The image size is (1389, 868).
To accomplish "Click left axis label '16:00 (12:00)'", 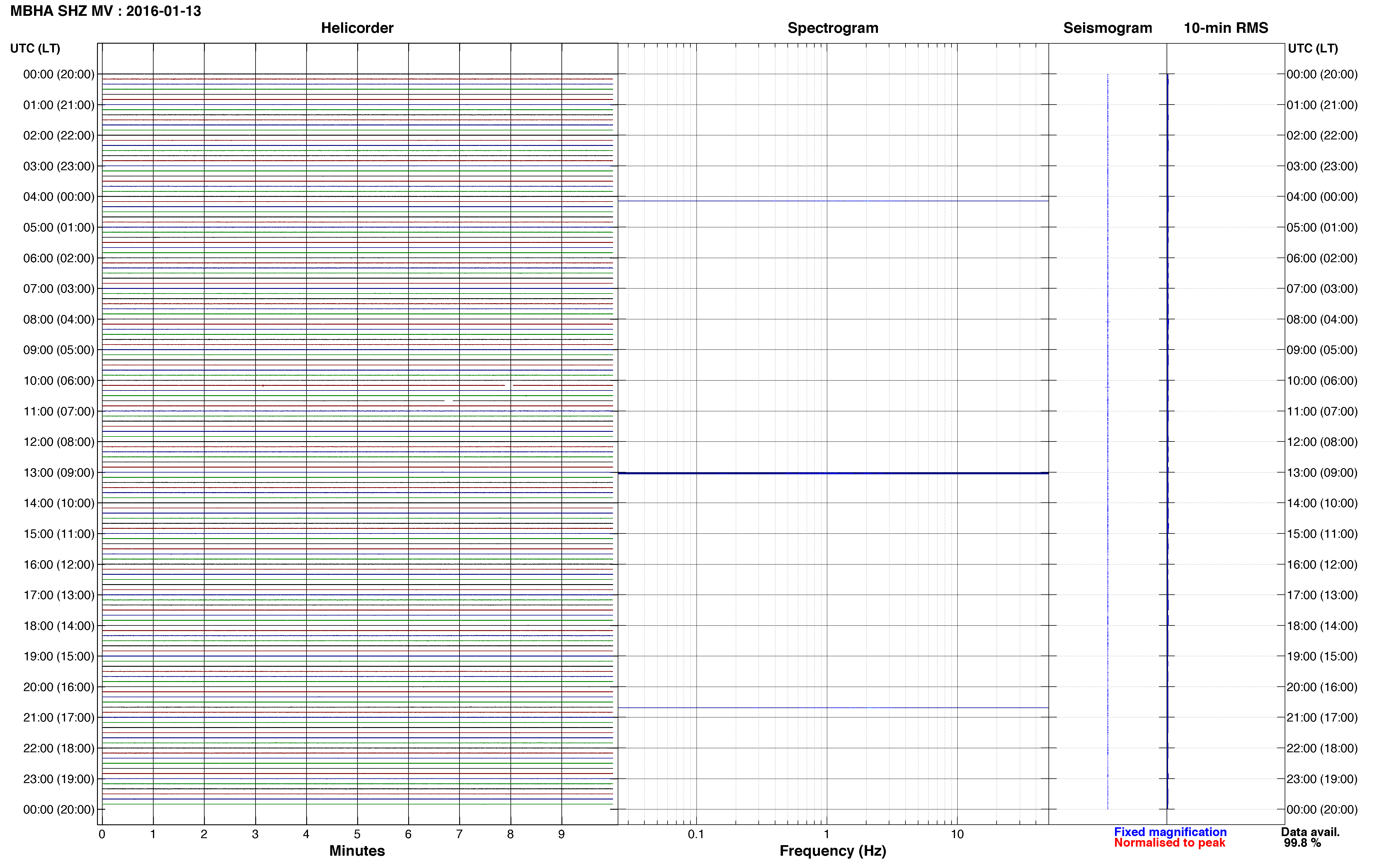I will pos(59,564).
